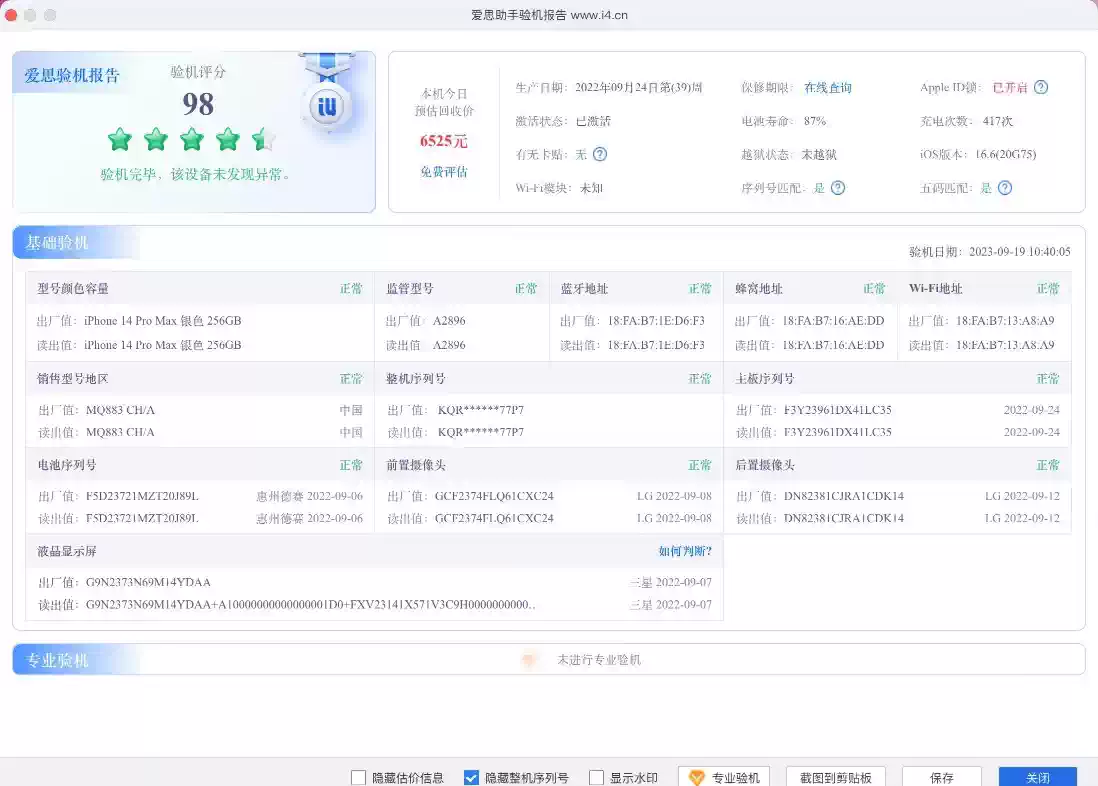Screen dimensions: 1098x786
Task: Click the blue 关闭 button
Action: [1037, 778]
